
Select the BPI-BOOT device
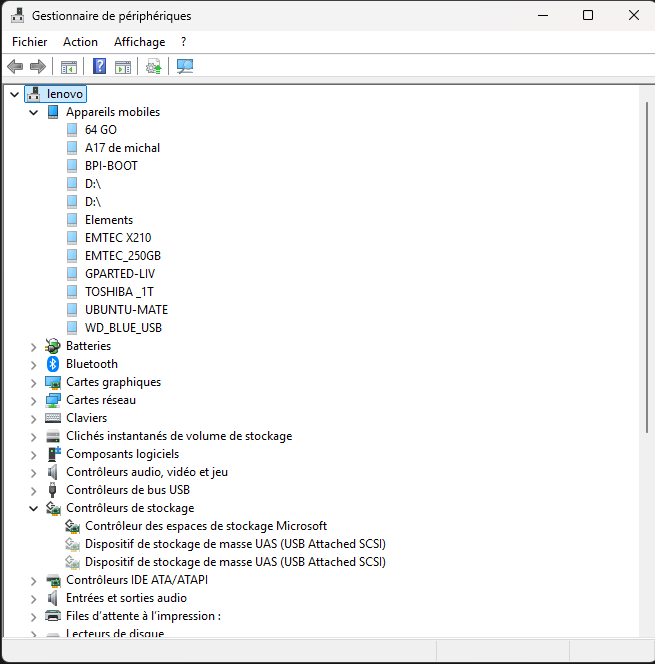click(111, 166)
